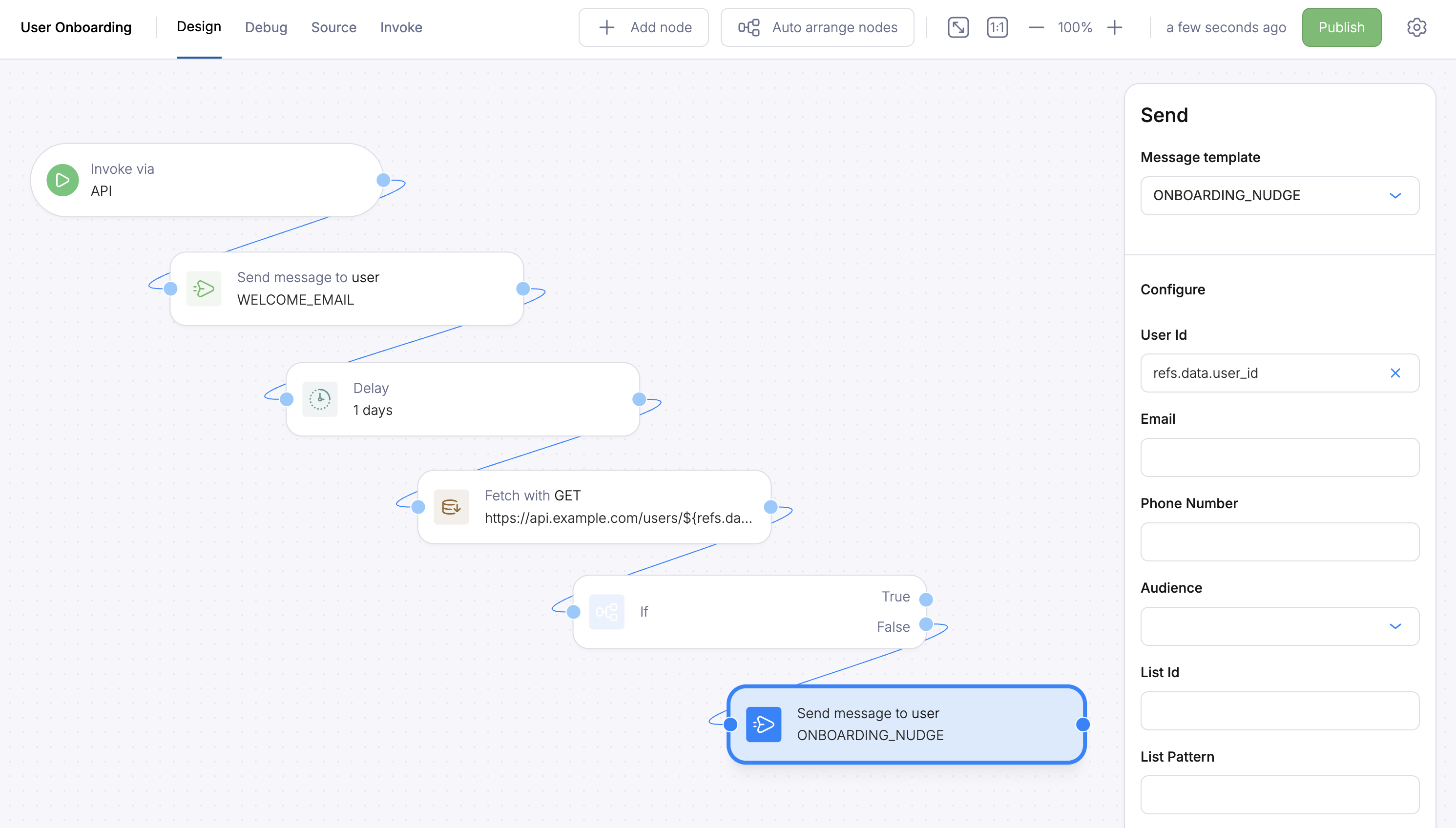Open the Source tab
The image size is (1456, 828).
[x=333, y=27]
